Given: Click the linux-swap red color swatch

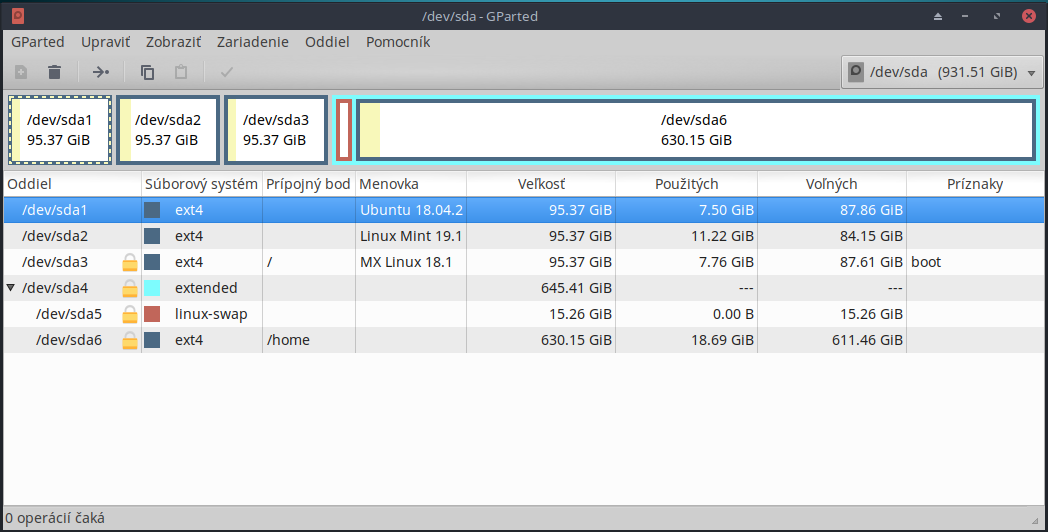Looking at the screenshot, I should coord(152,315).
